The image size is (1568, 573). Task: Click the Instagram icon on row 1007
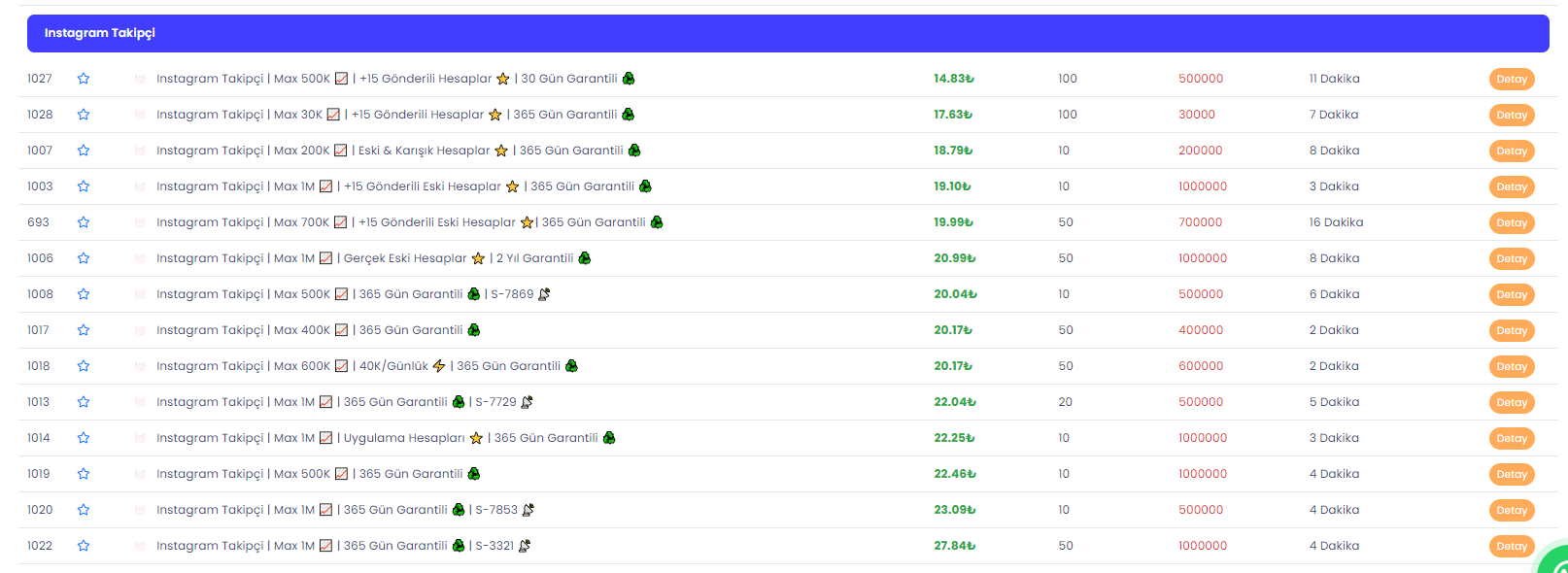tap(140, 151)
